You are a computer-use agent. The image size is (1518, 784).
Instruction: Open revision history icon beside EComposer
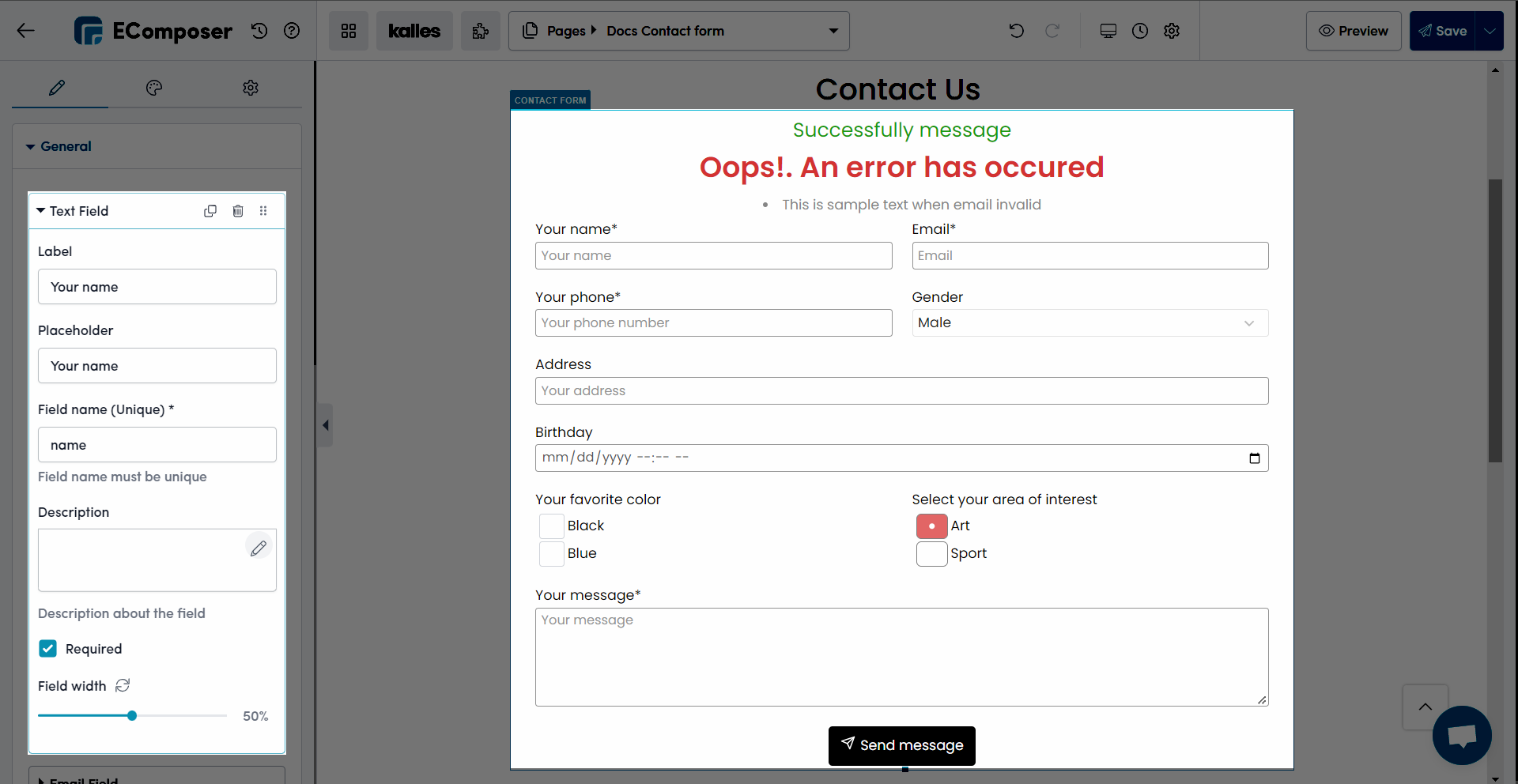259,31
